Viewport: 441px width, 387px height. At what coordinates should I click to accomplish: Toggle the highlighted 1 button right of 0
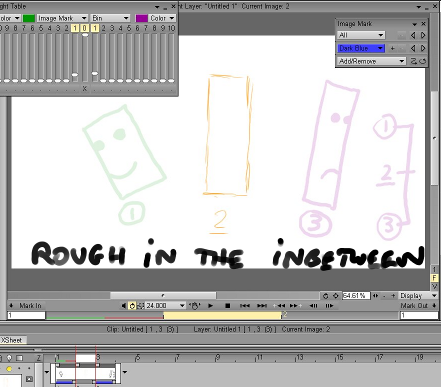pos(95,28)
